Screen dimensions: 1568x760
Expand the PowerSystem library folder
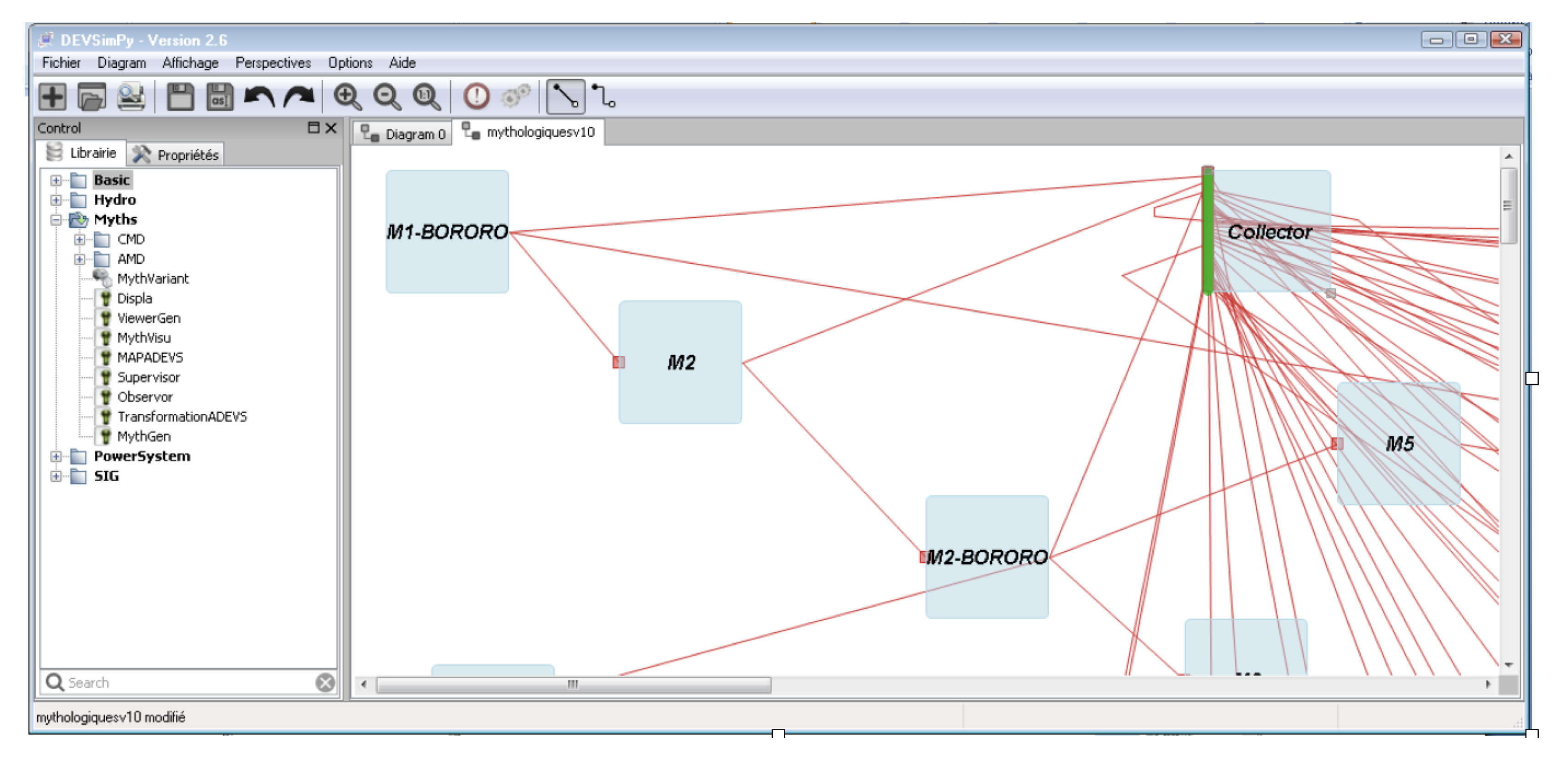coord(56,456)
